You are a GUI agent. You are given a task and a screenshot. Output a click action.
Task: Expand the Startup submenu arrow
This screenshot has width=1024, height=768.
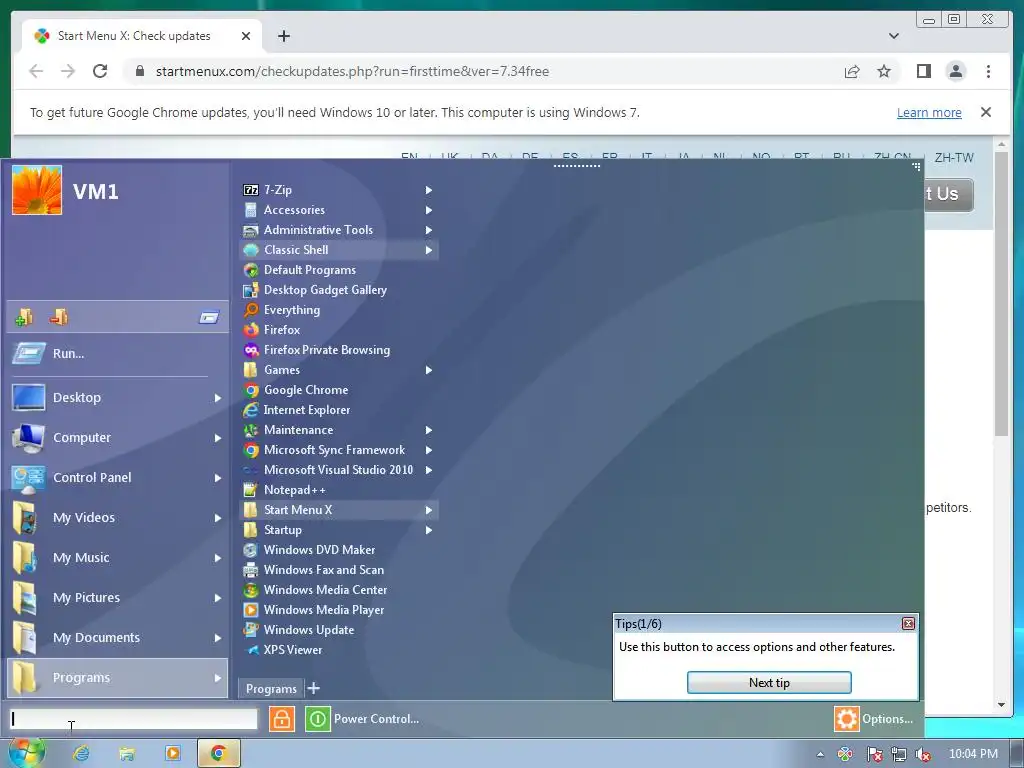pos(429,530)
